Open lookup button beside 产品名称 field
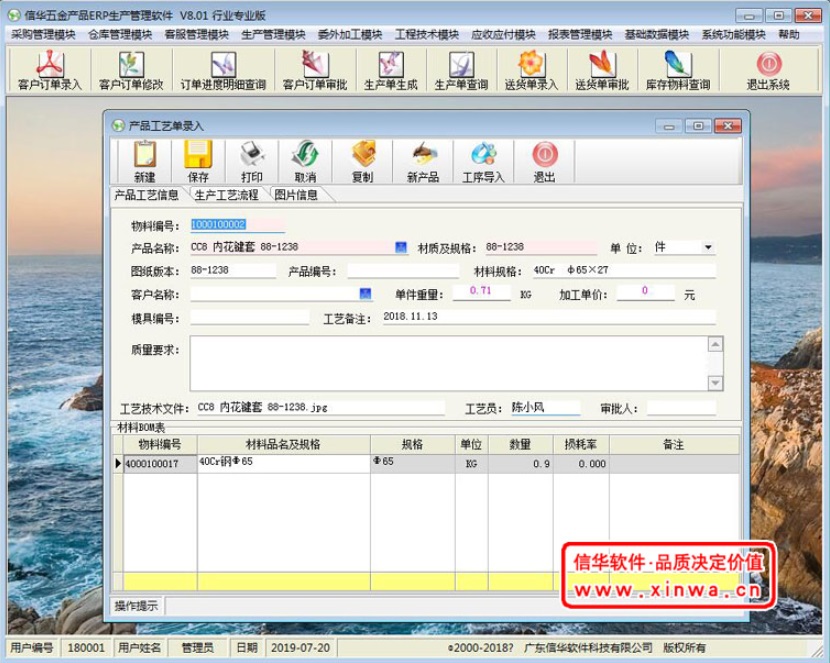 (401, 247)
